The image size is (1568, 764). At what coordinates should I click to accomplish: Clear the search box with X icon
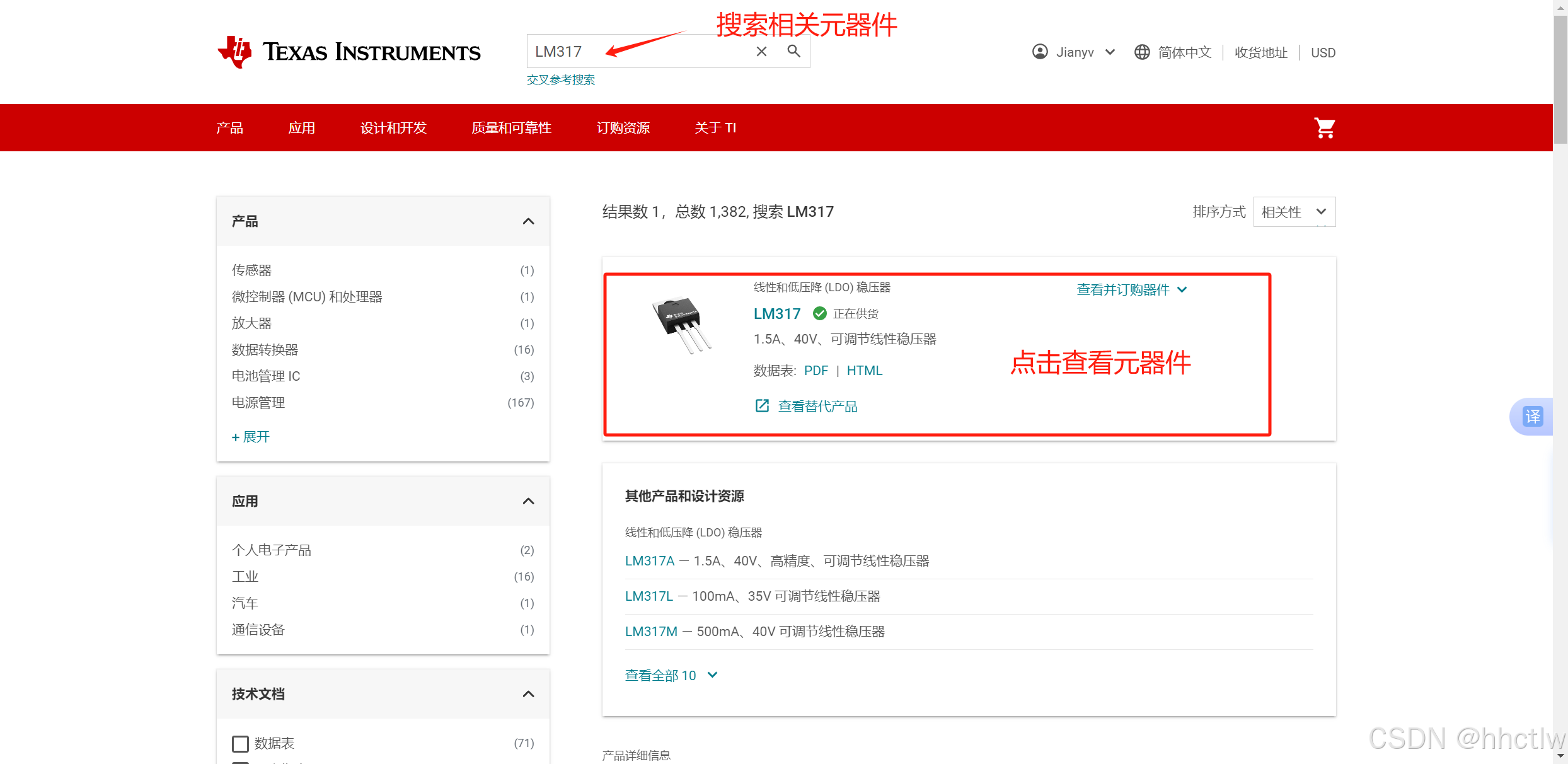click(761, 52)
